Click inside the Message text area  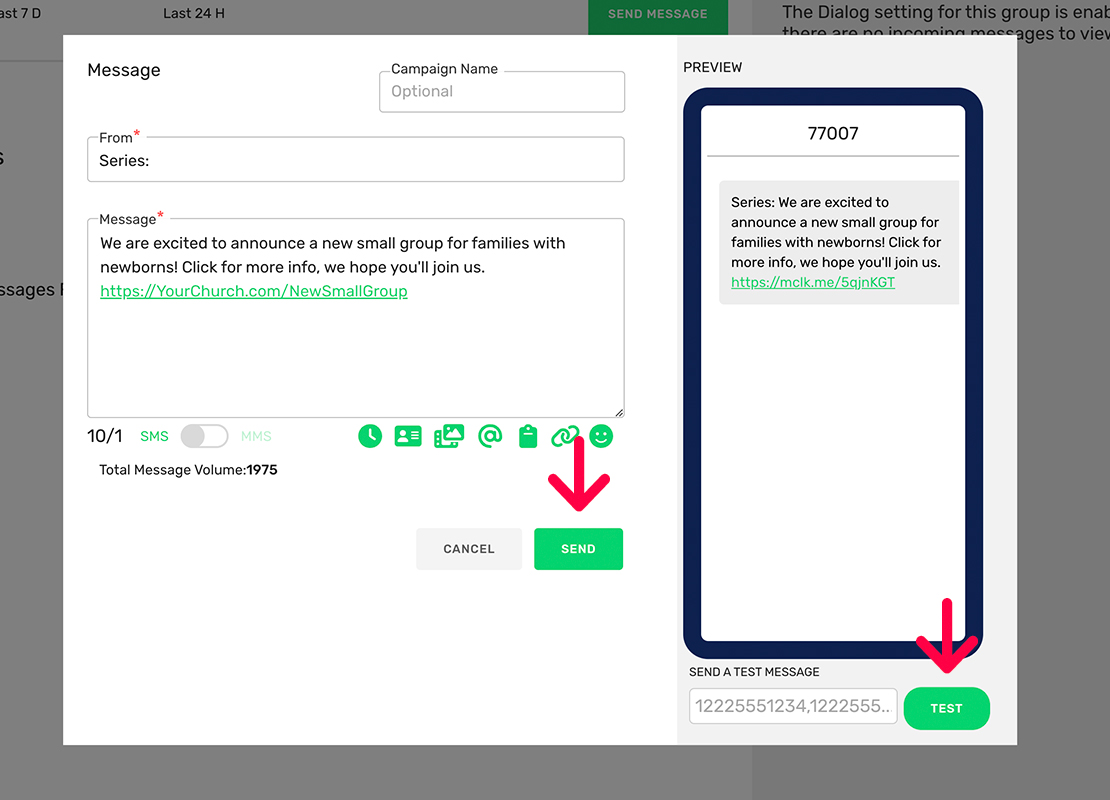355,350
